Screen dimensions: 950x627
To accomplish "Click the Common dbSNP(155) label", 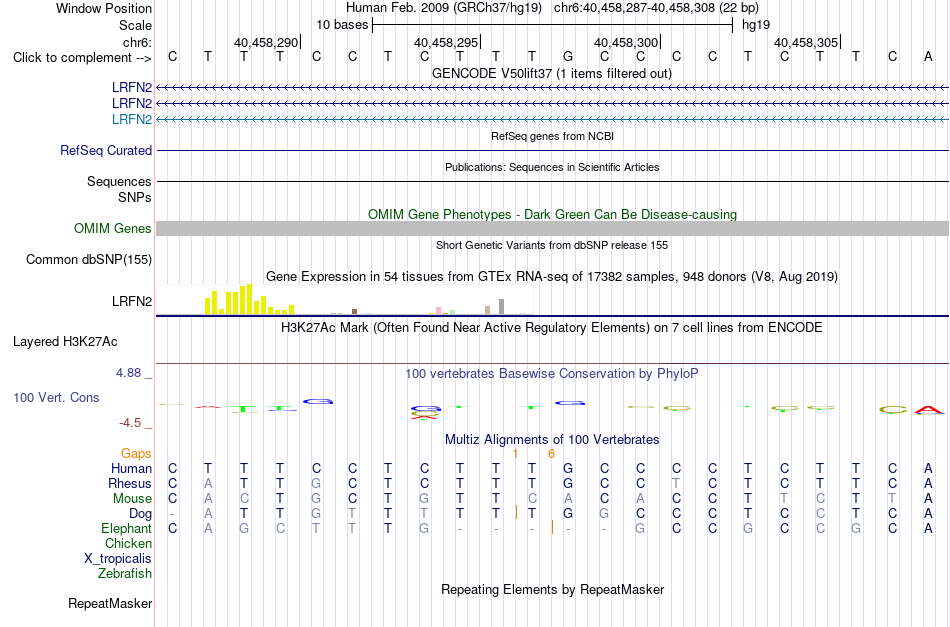I will [x=88, y=259].
